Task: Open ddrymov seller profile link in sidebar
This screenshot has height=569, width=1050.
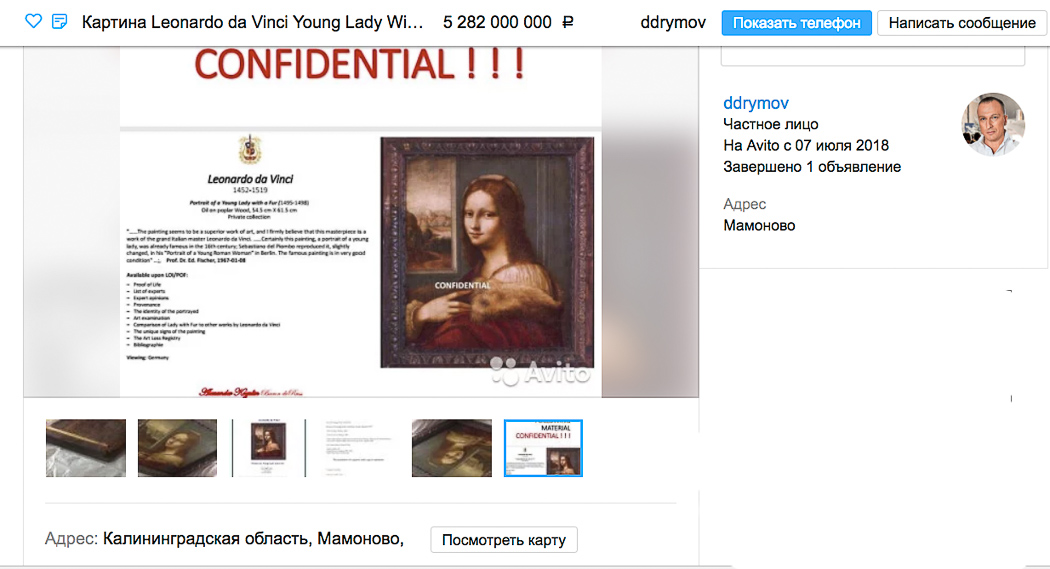Action: (x=755, y=102)
